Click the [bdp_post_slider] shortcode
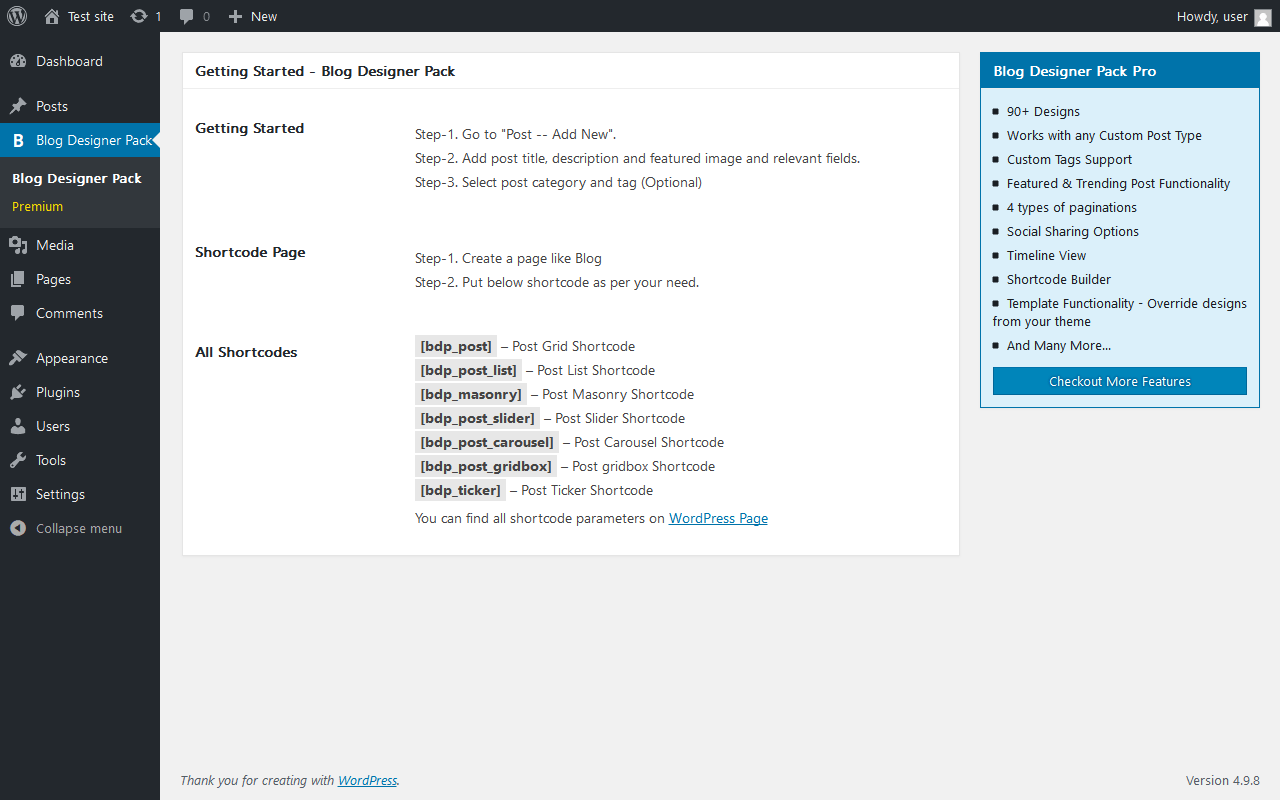Viewport: 1280px width, 800px height. 477,418
